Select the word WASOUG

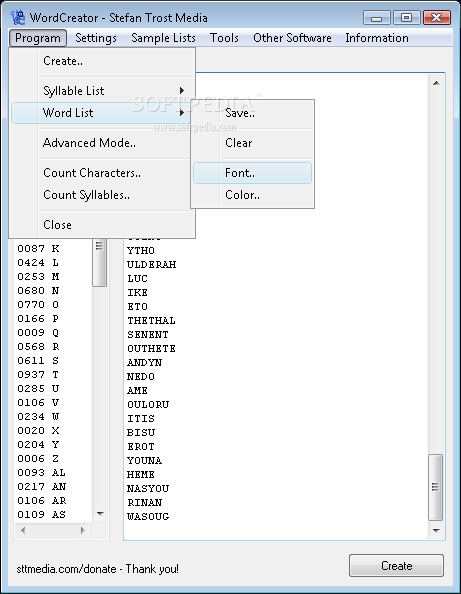[x=148, y=516]
